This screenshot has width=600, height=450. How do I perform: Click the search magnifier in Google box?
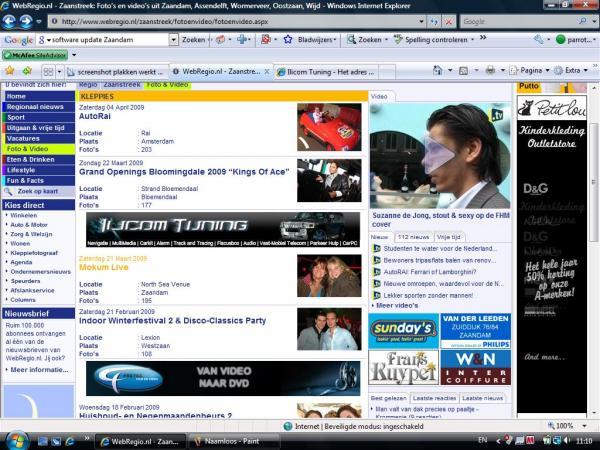(582, 21)
